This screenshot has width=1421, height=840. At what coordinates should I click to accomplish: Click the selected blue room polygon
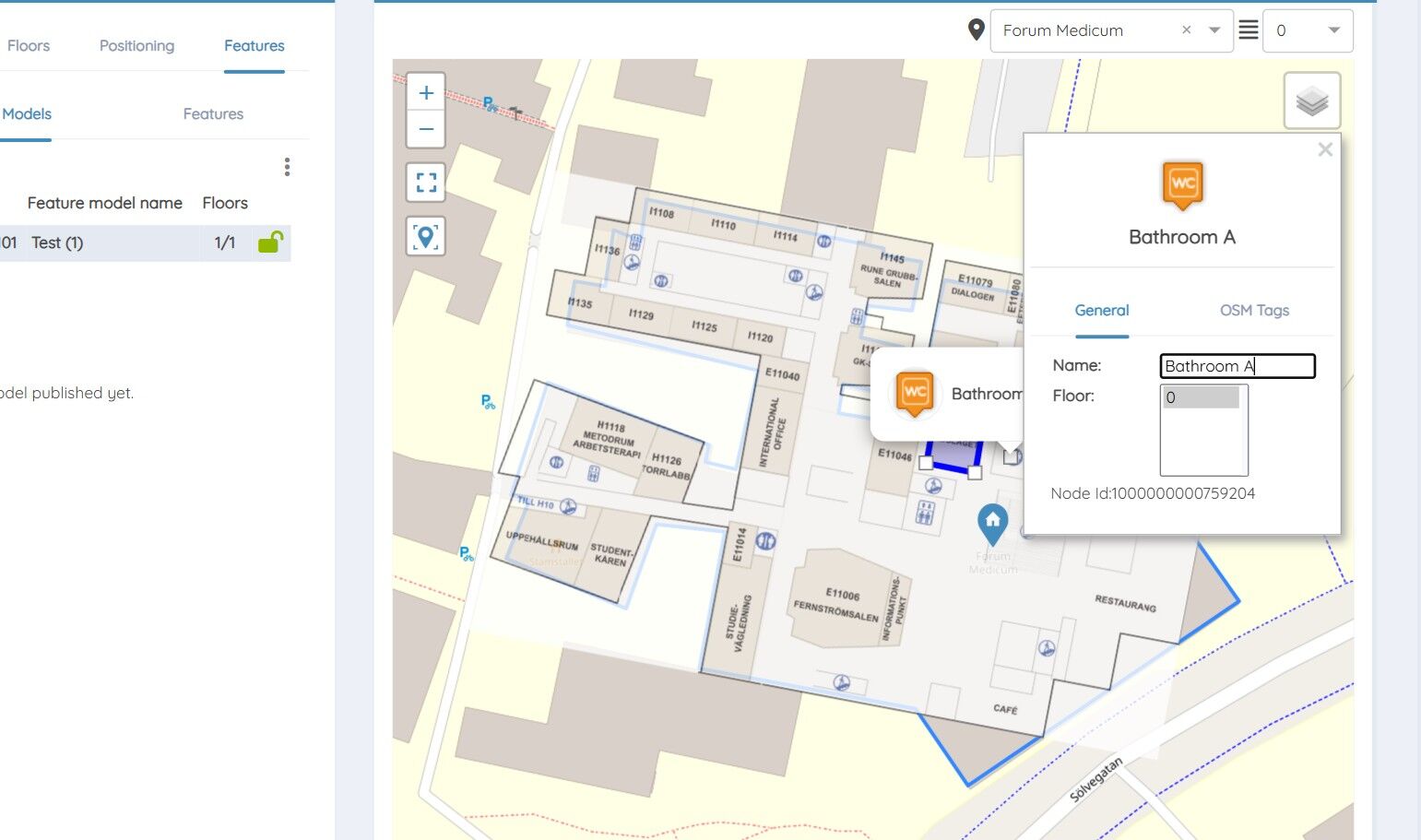coord(953,455)
